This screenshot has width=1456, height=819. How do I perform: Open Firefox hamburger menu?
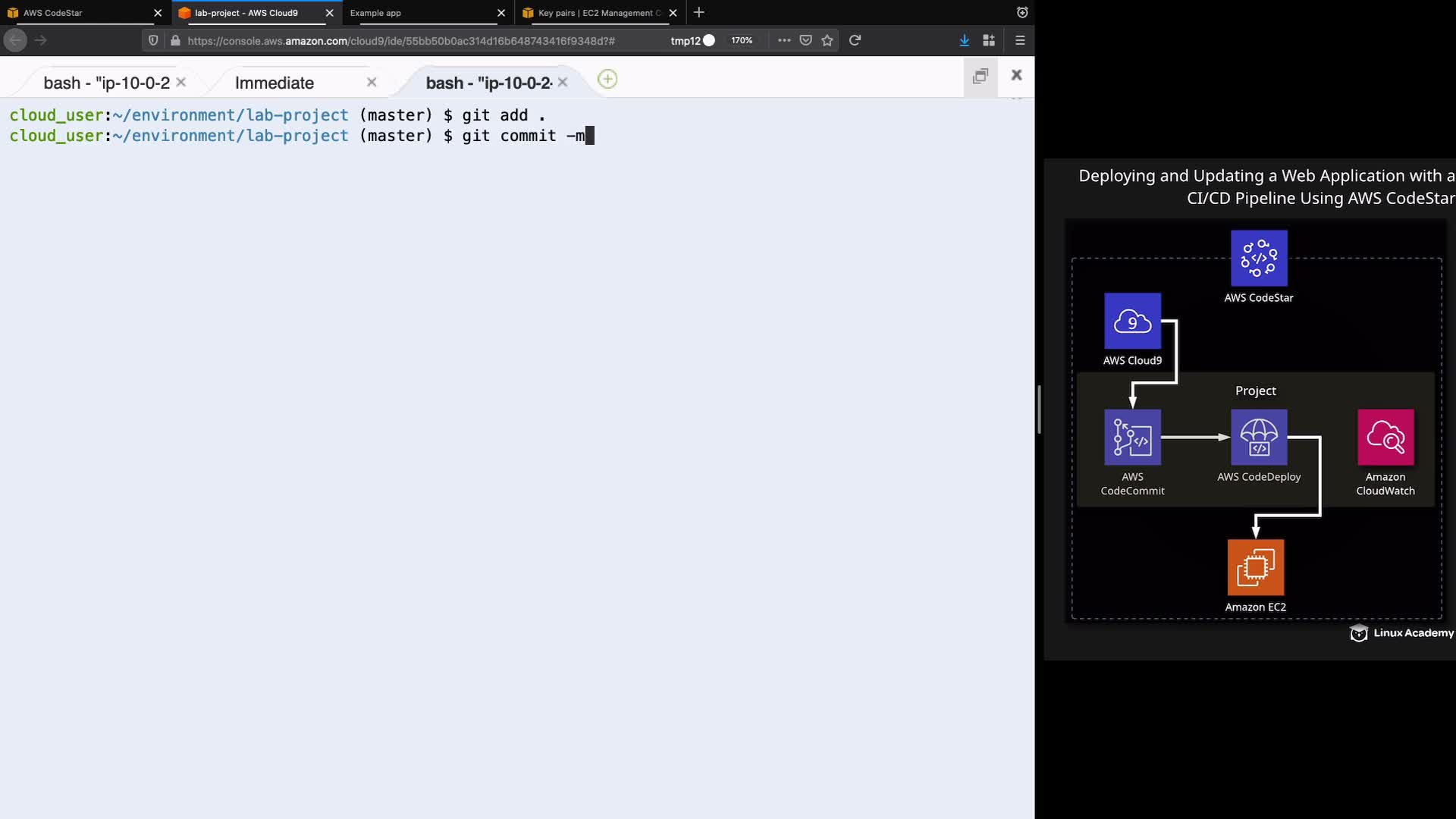coord(1020,40)
